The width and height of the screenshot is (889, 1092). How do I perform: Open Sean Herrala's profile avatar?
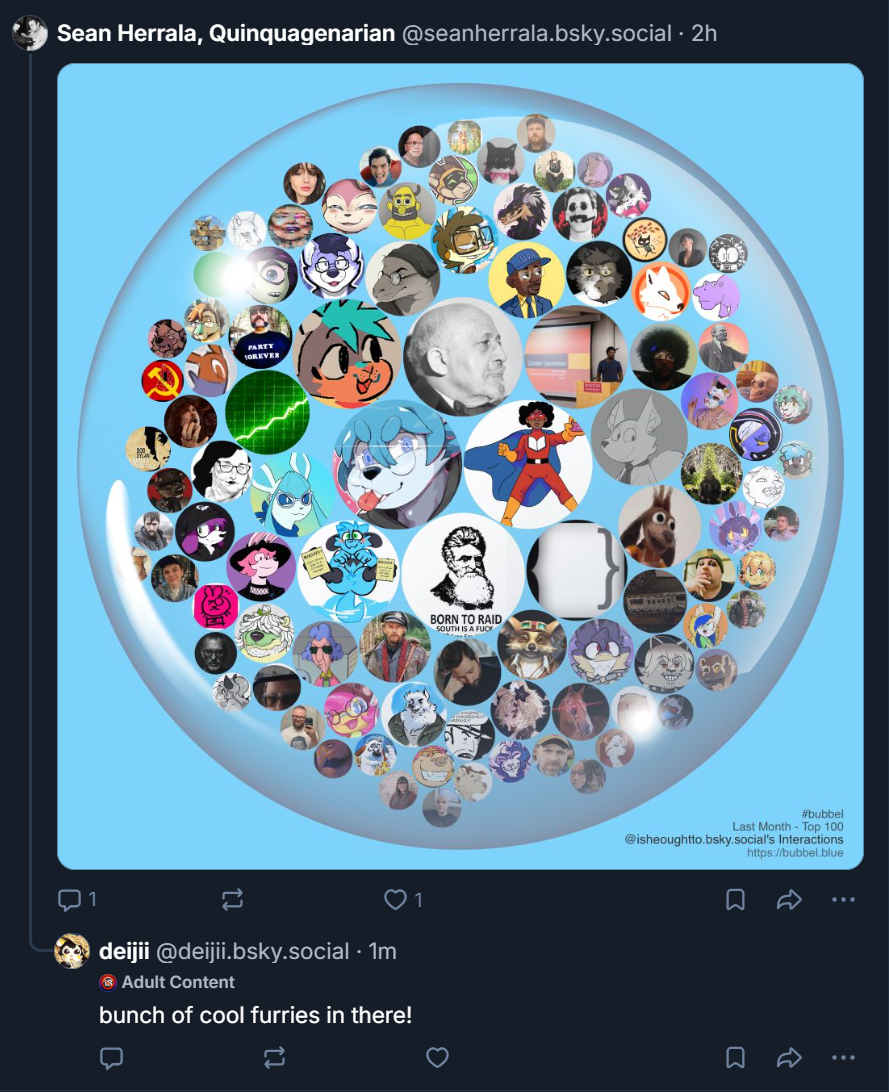tap(30, 34)
